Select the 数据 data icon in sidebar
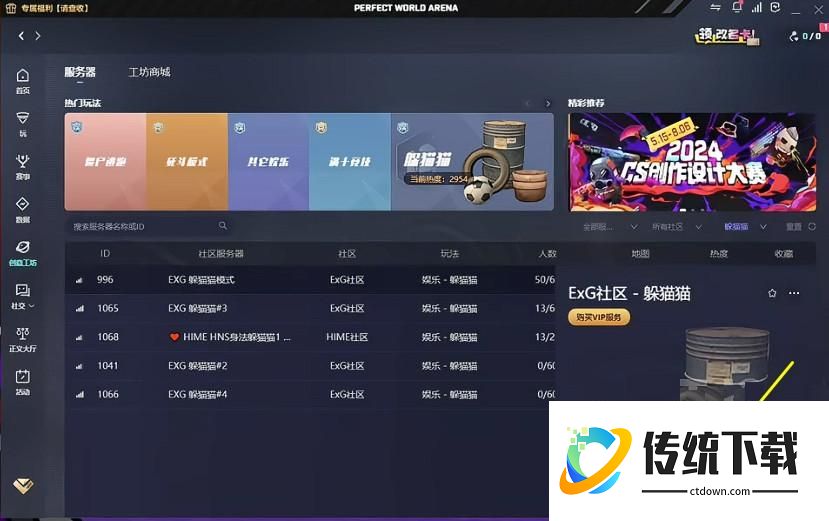The width and height of the screenshot is (829, 521). pos(22,204)
